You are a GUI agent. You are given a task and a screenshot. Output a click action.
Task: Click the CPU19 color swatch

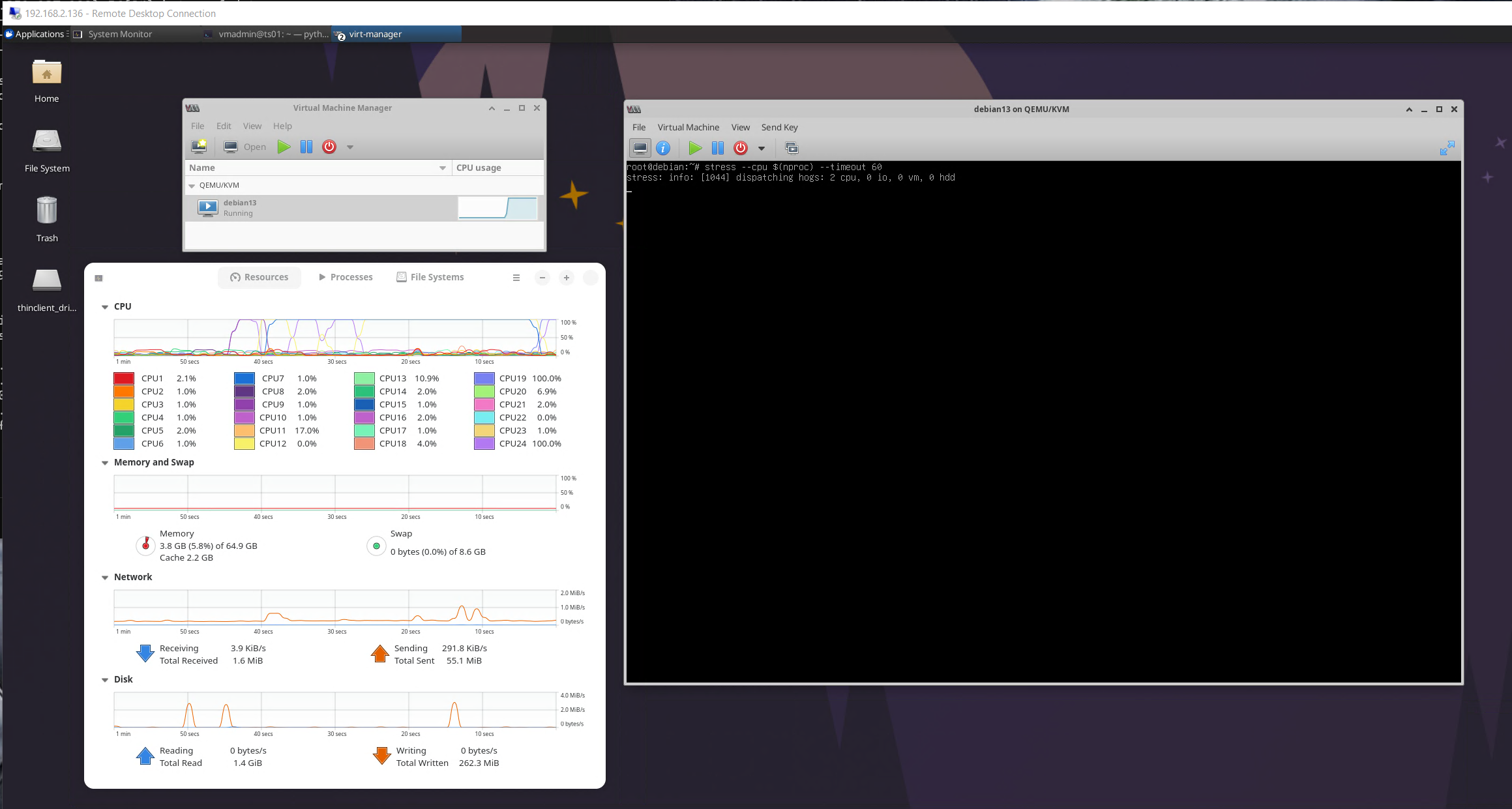coord(484,378)
